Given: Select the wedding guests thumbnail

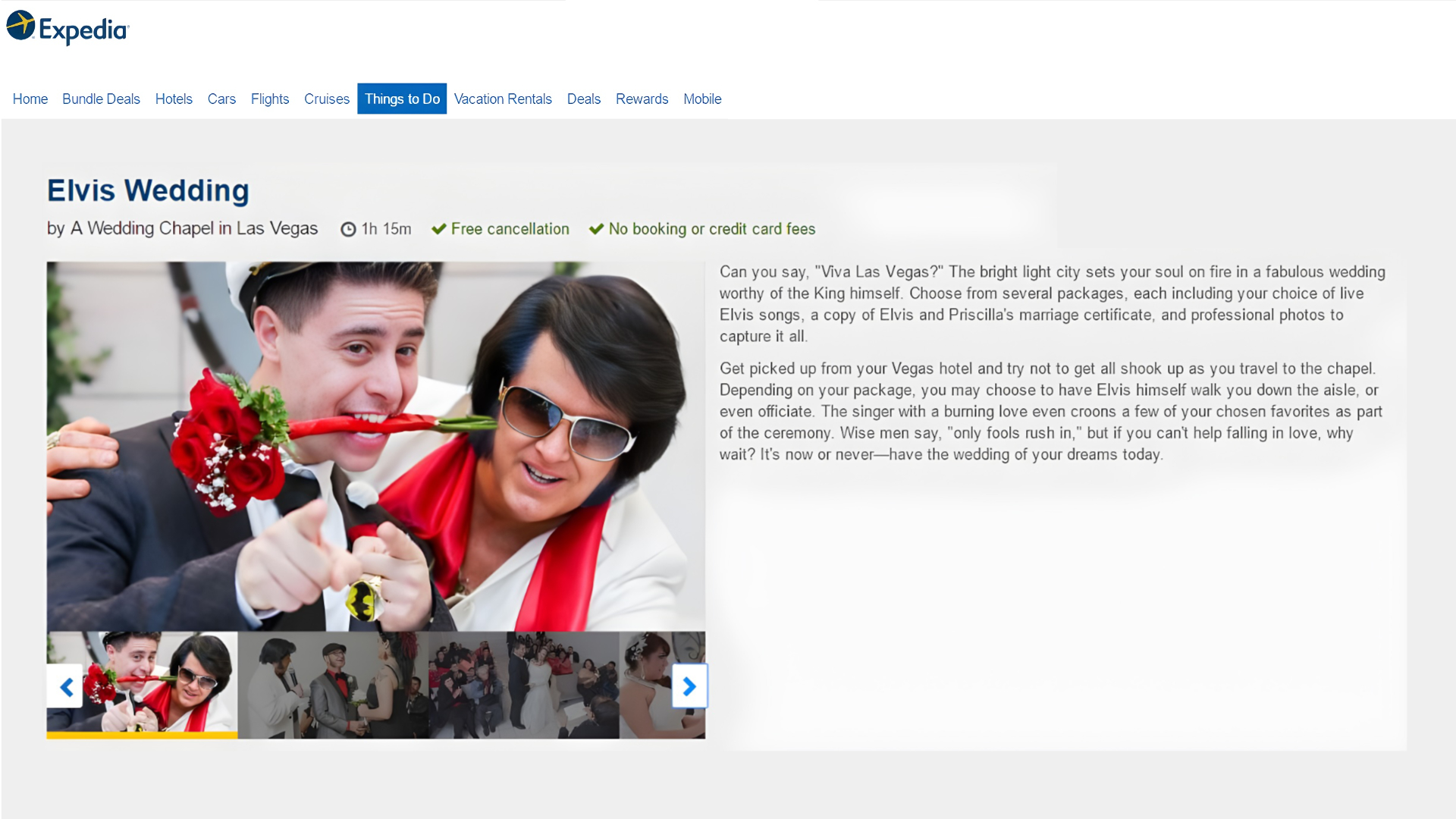Looking at the screenshot, I should pos(523,685).
